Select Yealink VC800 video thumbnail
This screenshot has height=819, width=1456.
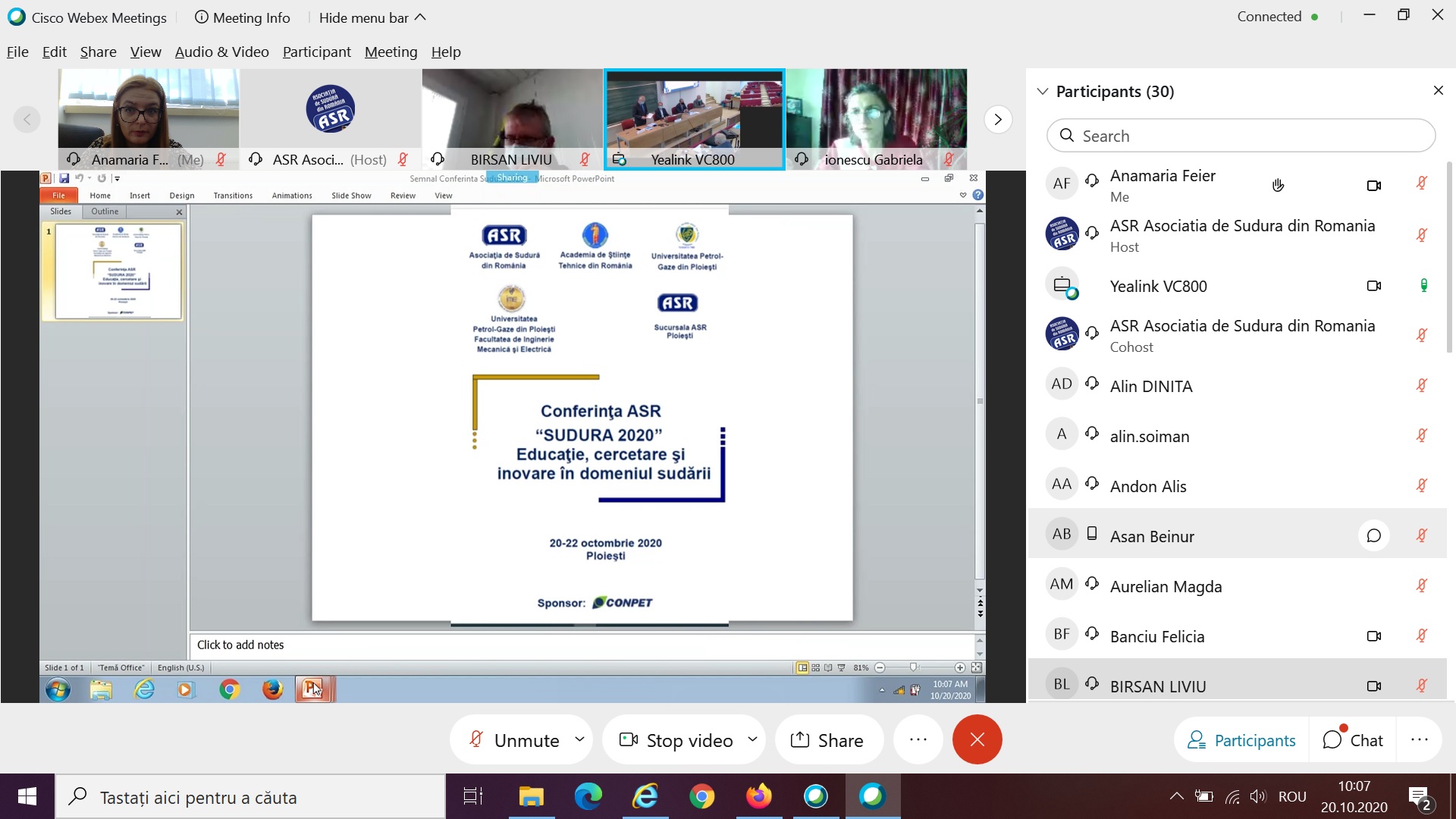694,118
